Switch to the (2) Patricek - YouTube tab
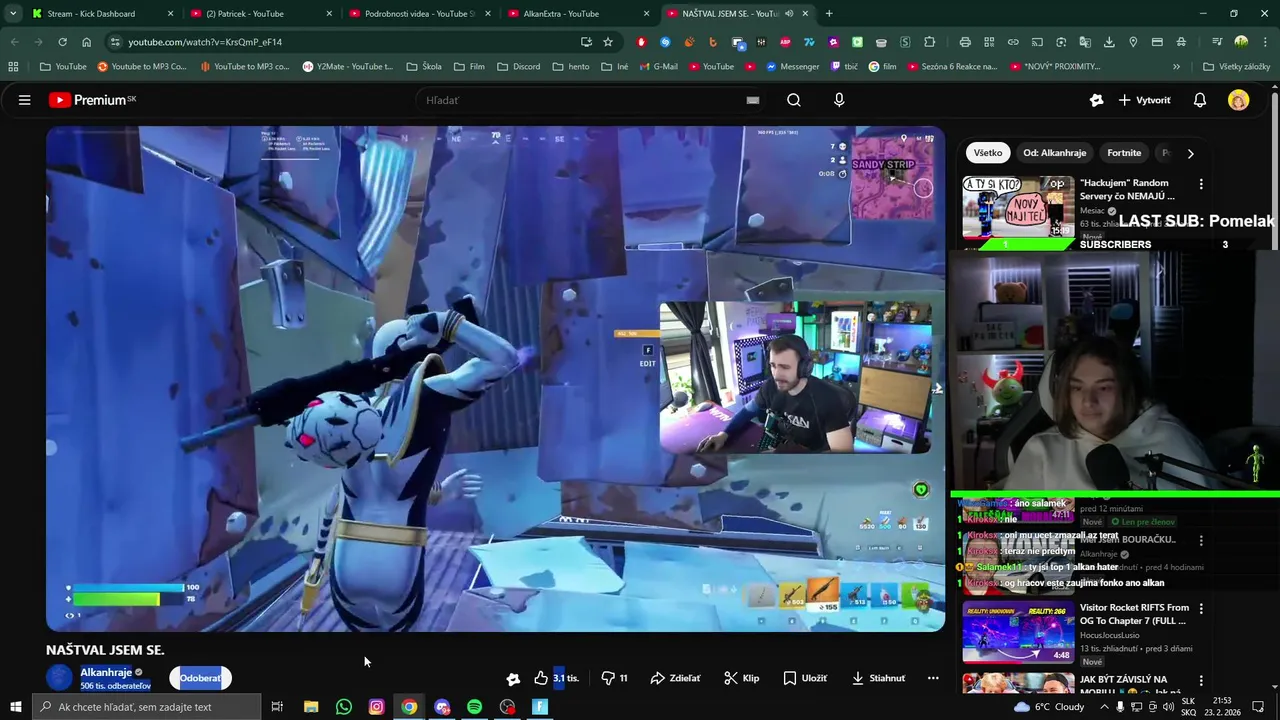 [260, 14]
